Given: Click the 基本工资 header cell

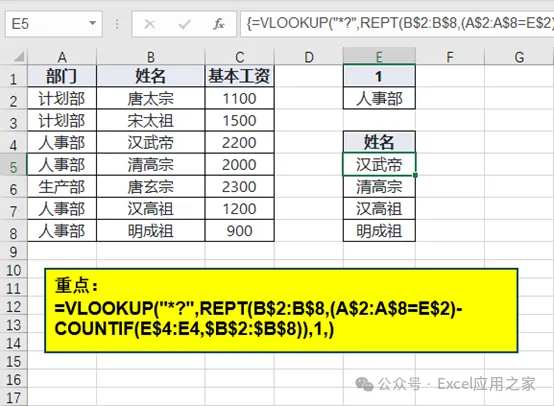Looking at the screenshot, I should click(240, 76).
